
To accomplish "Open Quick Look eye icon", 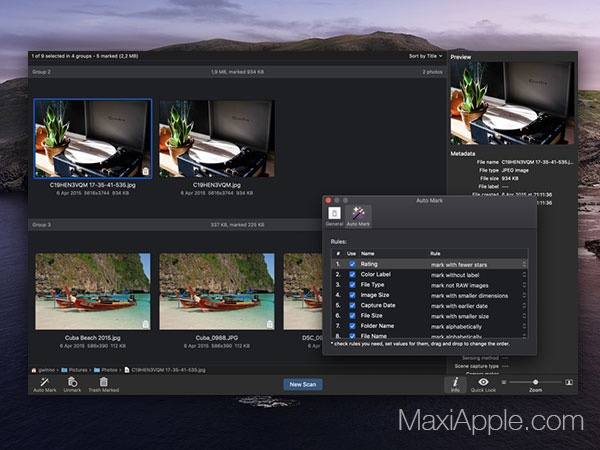I will coord(483,384).
